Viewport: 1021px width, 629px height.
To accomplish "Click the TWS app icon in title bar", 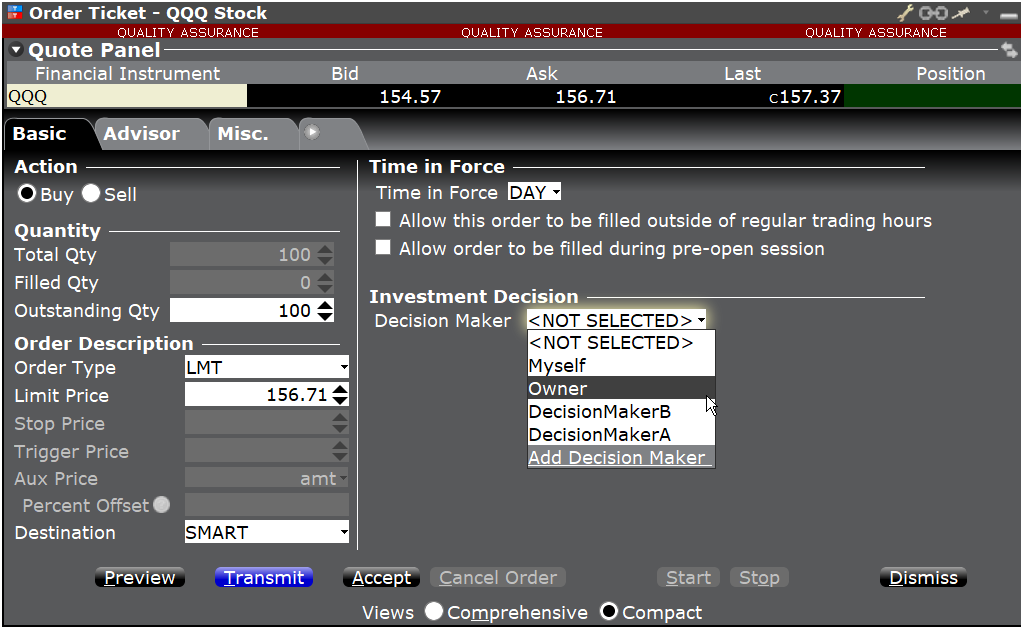I will click(x=14, y=13).
